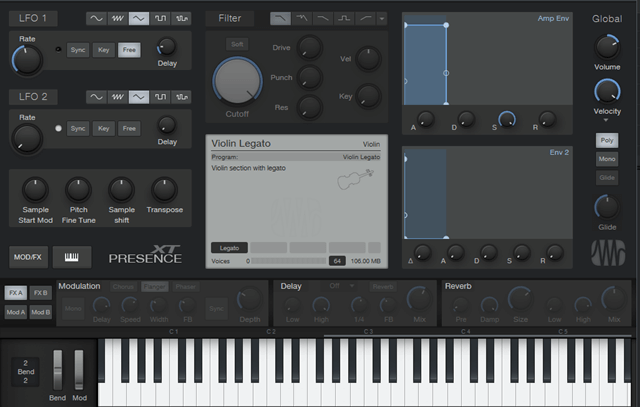Viewport: 640px width, 407px height.
Task: Select Phaser modulation type
Action: [185, 287]
